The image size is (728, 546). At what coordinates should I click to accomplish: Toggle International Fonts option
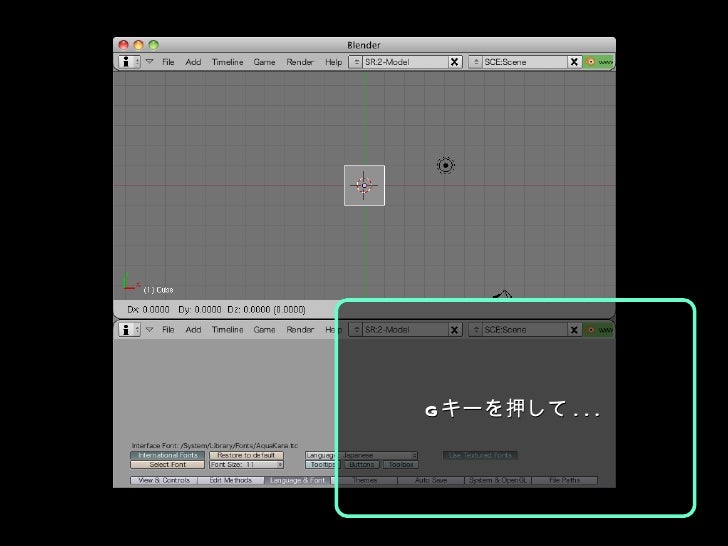168,455
